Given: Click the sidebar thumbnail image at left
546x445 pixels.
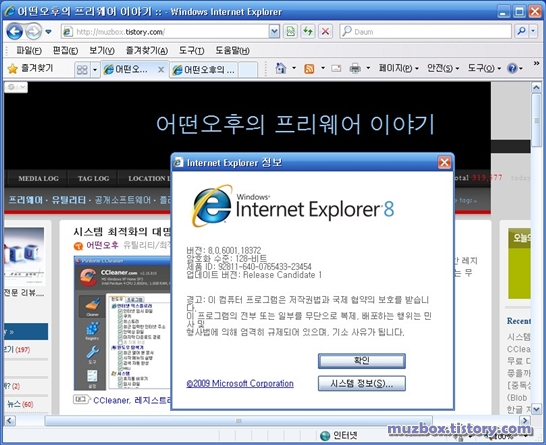Looking at the screenshot, I should [24, 256].
